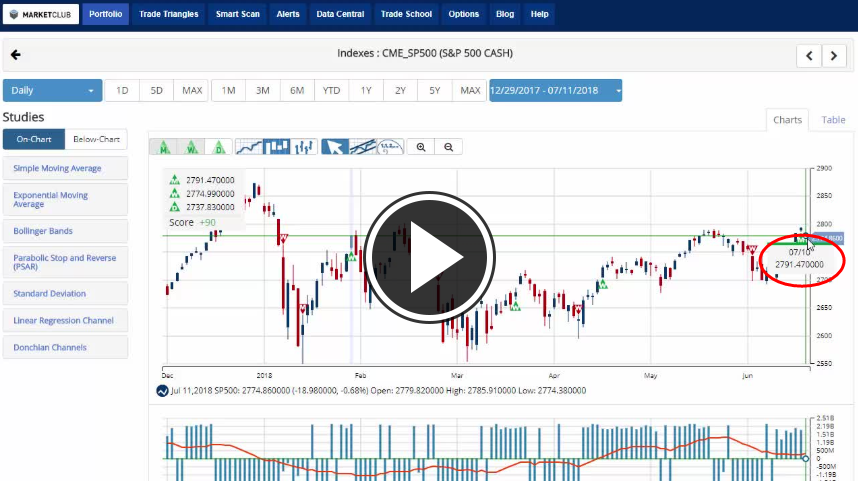Viewport: 858px width, 481px height.
Task: Play the video overlay
Action: coord(429,257)
